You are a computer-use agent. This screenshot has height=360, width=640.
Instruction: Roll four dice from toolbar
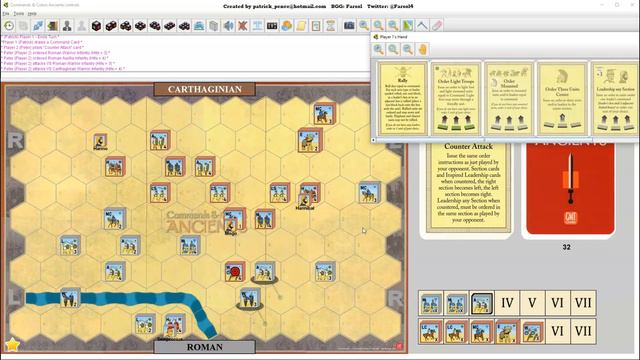(x=140, y=26)
